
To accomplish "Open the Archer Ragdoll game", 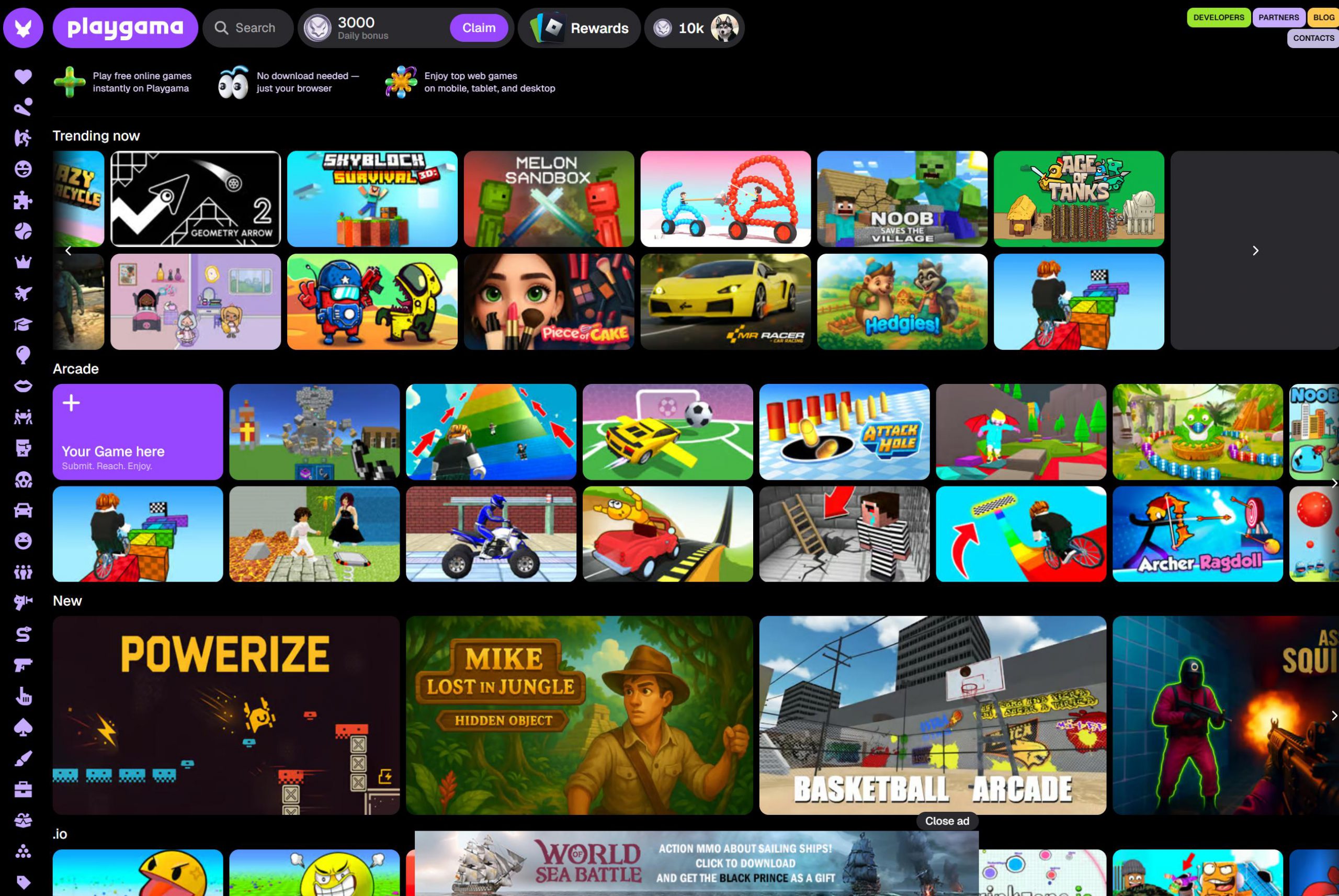I will click(x=1197, y=534).
